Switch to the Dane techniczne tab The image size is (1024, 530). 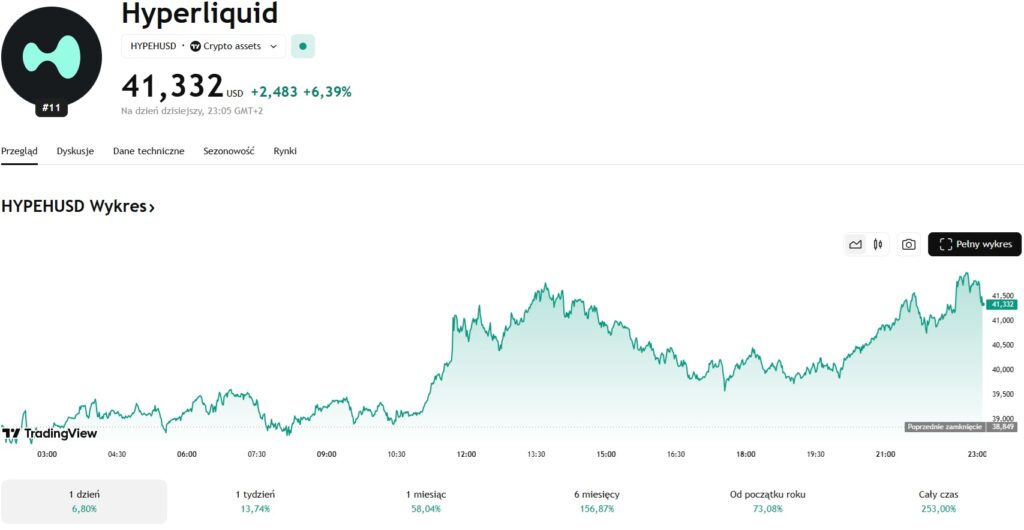(148, 151)
